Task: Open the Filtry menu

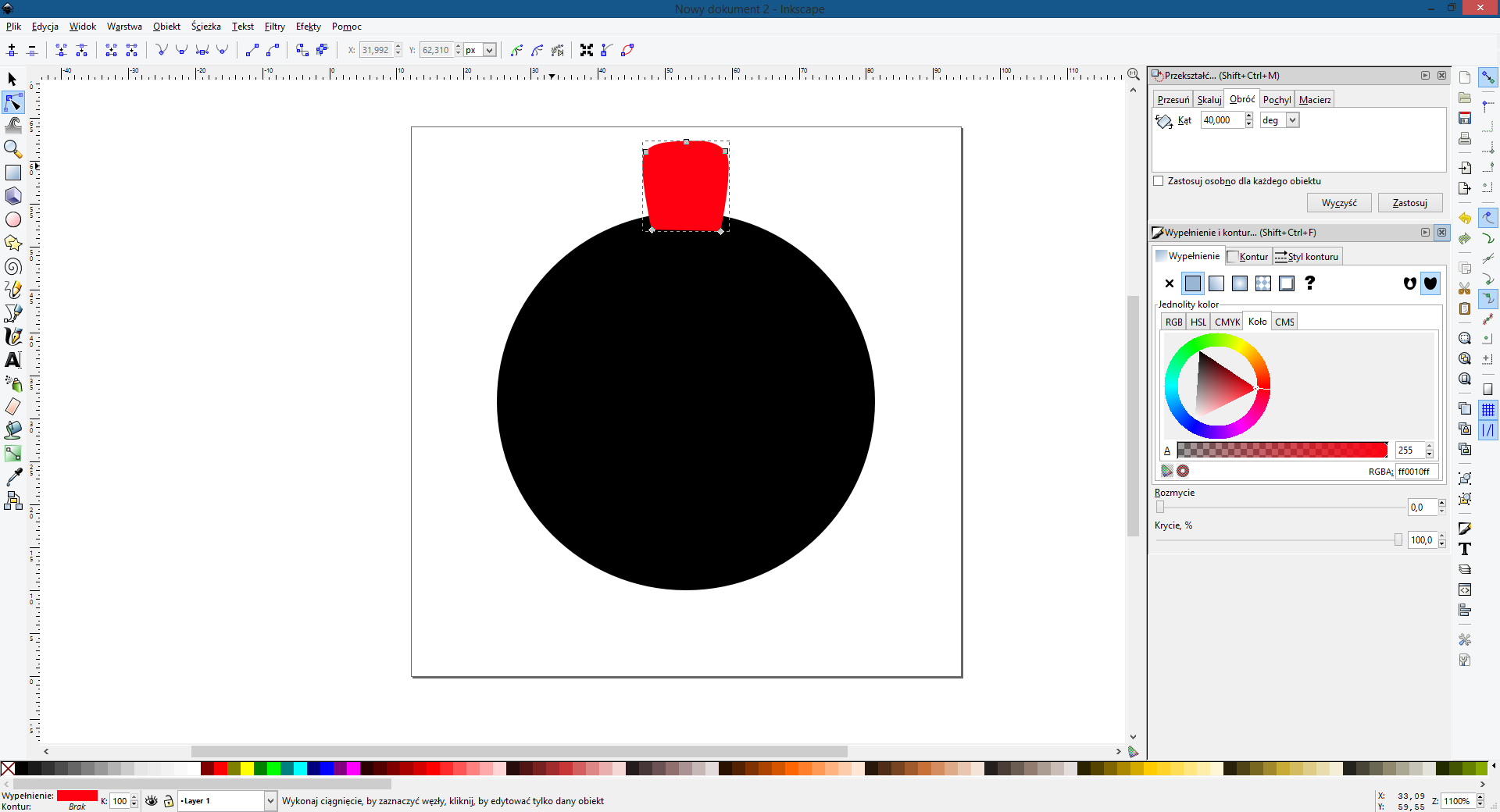Action: pos(274,27)
